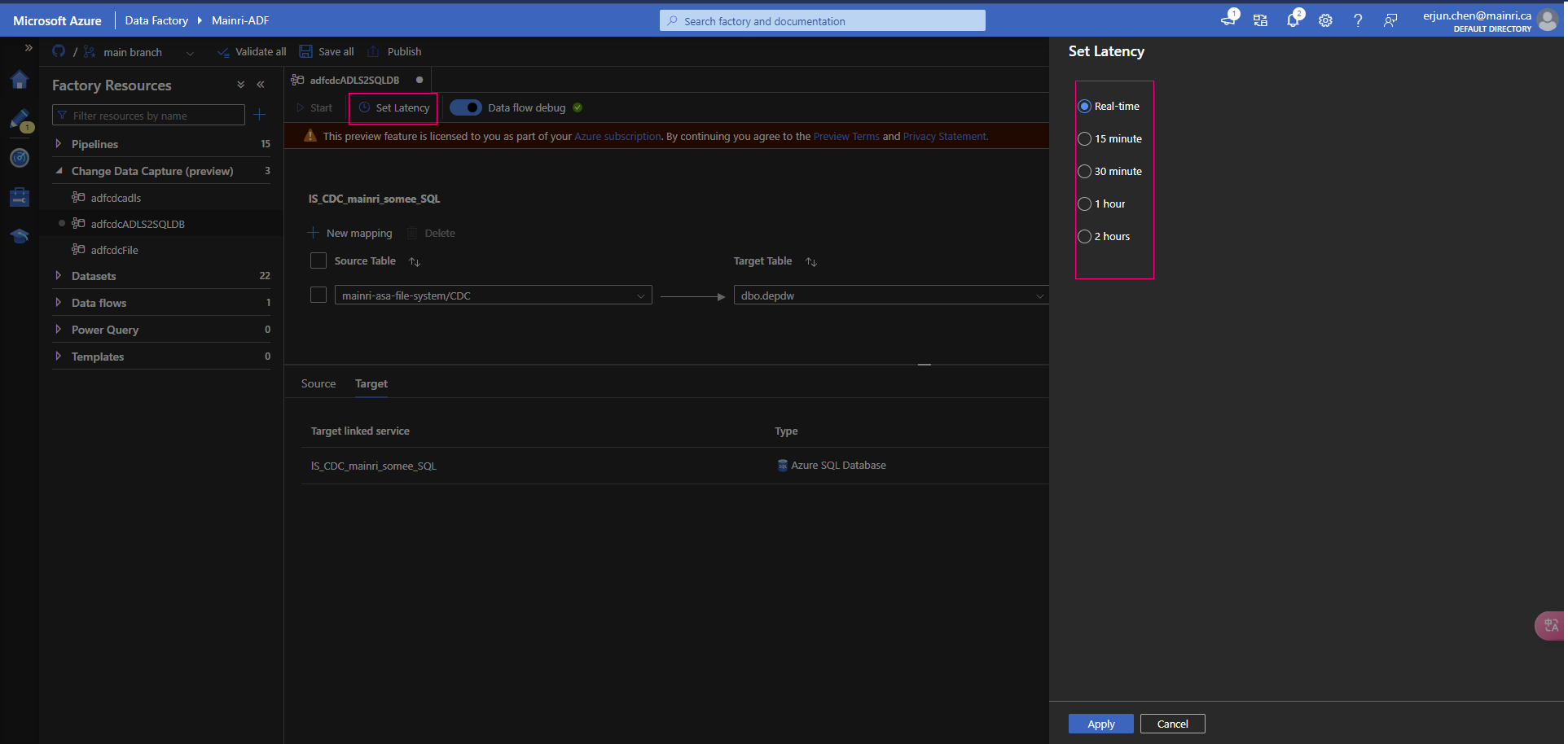1568x744 pixels.
Task: Click the Apply button
Action: tap(1100, 724)
